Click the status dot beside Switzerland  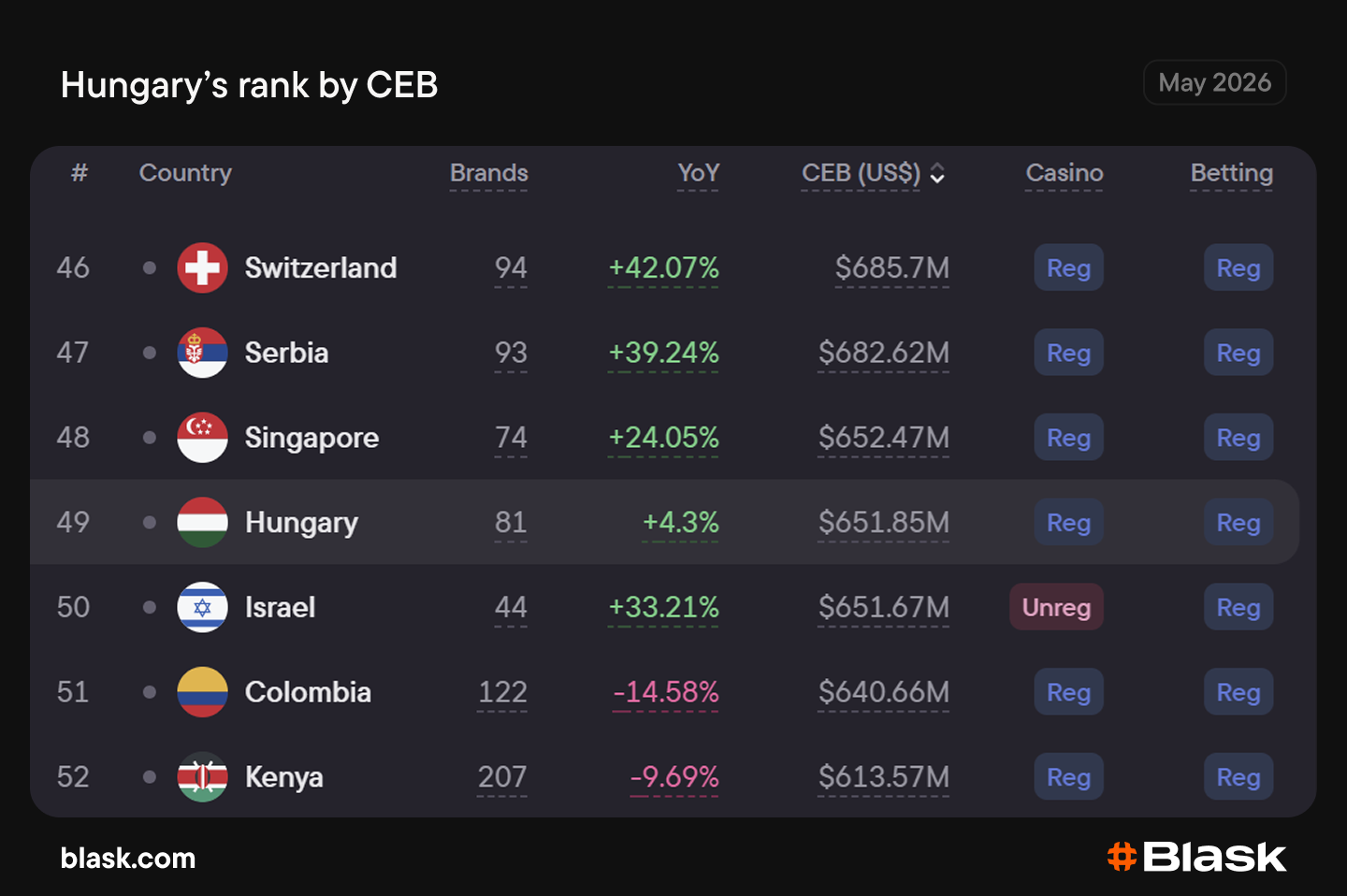(x=150, y=267)
